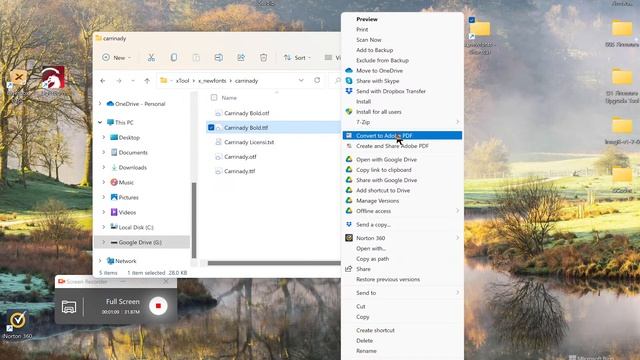Refresh the carnnady folder view

[x=317, y=80]
